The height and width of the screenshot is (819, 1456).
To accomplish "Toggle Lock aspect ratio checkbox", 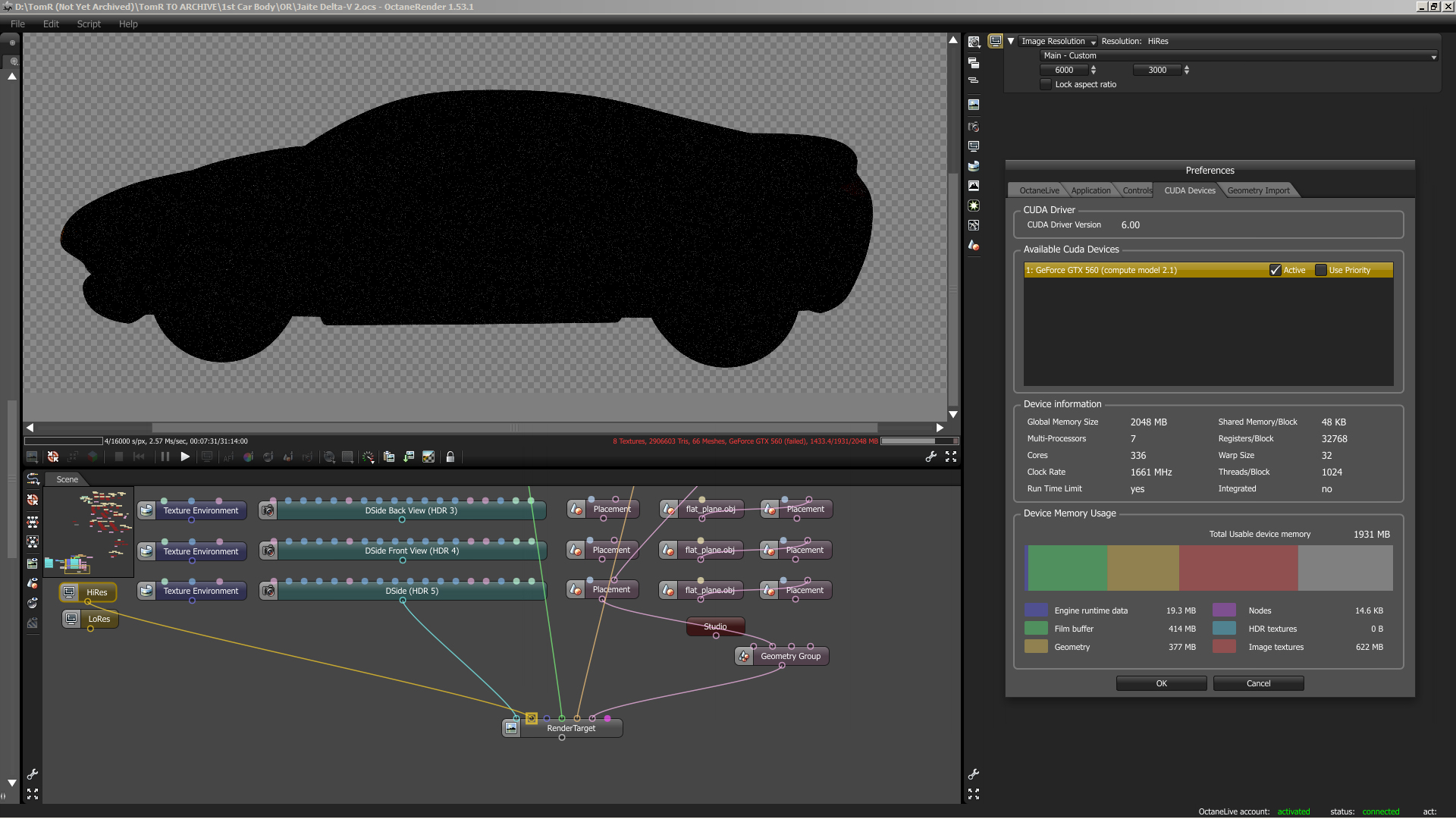I will point(1046,85).
